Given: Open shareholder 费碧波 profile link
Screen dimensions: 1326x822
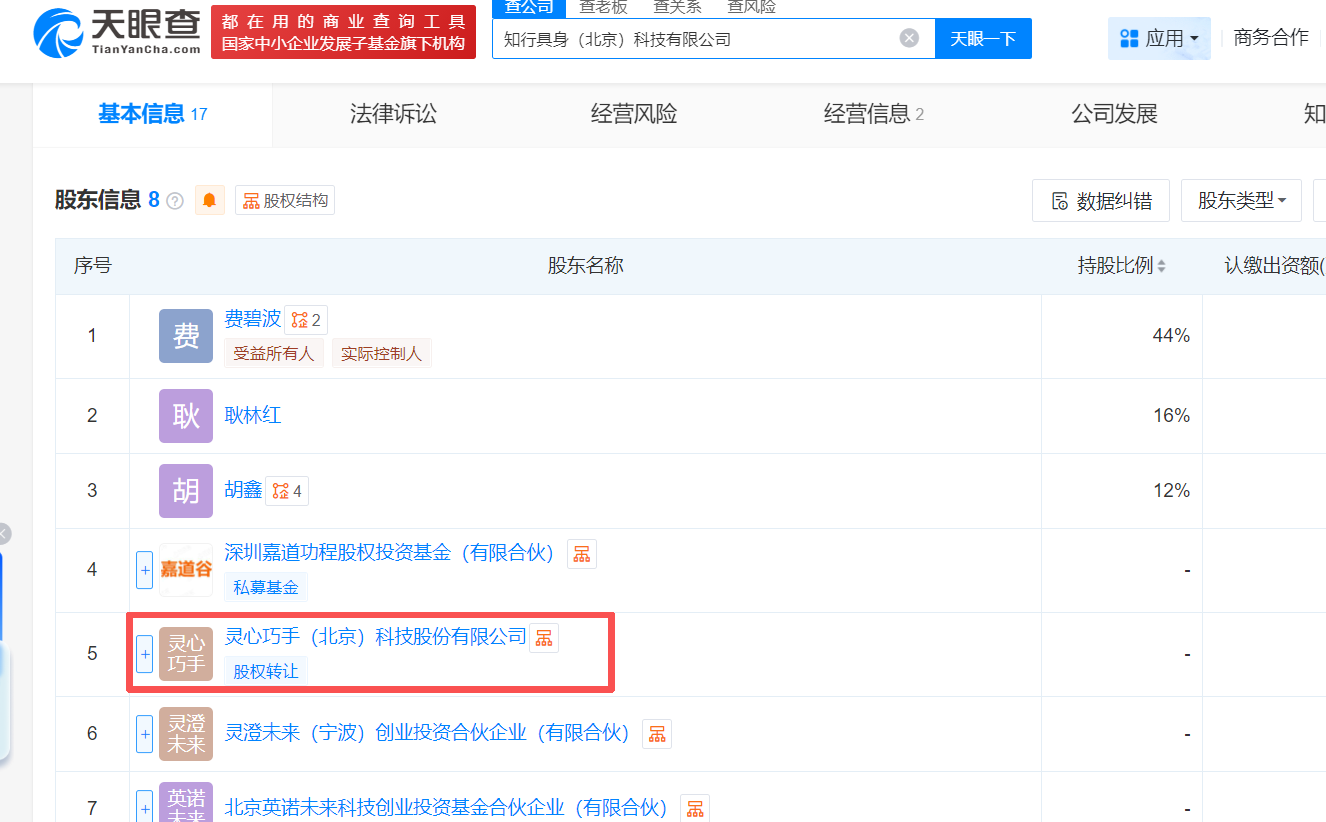Looking at the screenshot, I should pyautogui.click(x=253, y=319).
